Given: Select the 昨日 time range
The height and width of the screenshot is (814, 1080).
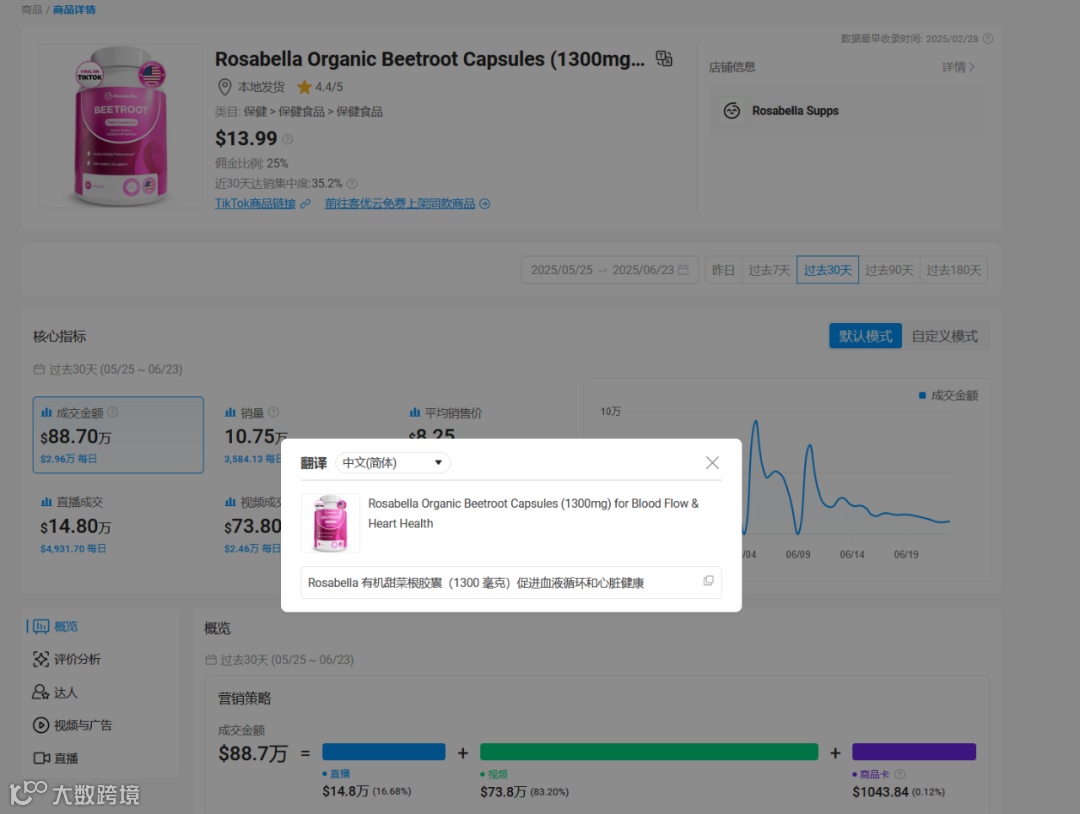Looking at the screenshot, I should click(723, 270).
